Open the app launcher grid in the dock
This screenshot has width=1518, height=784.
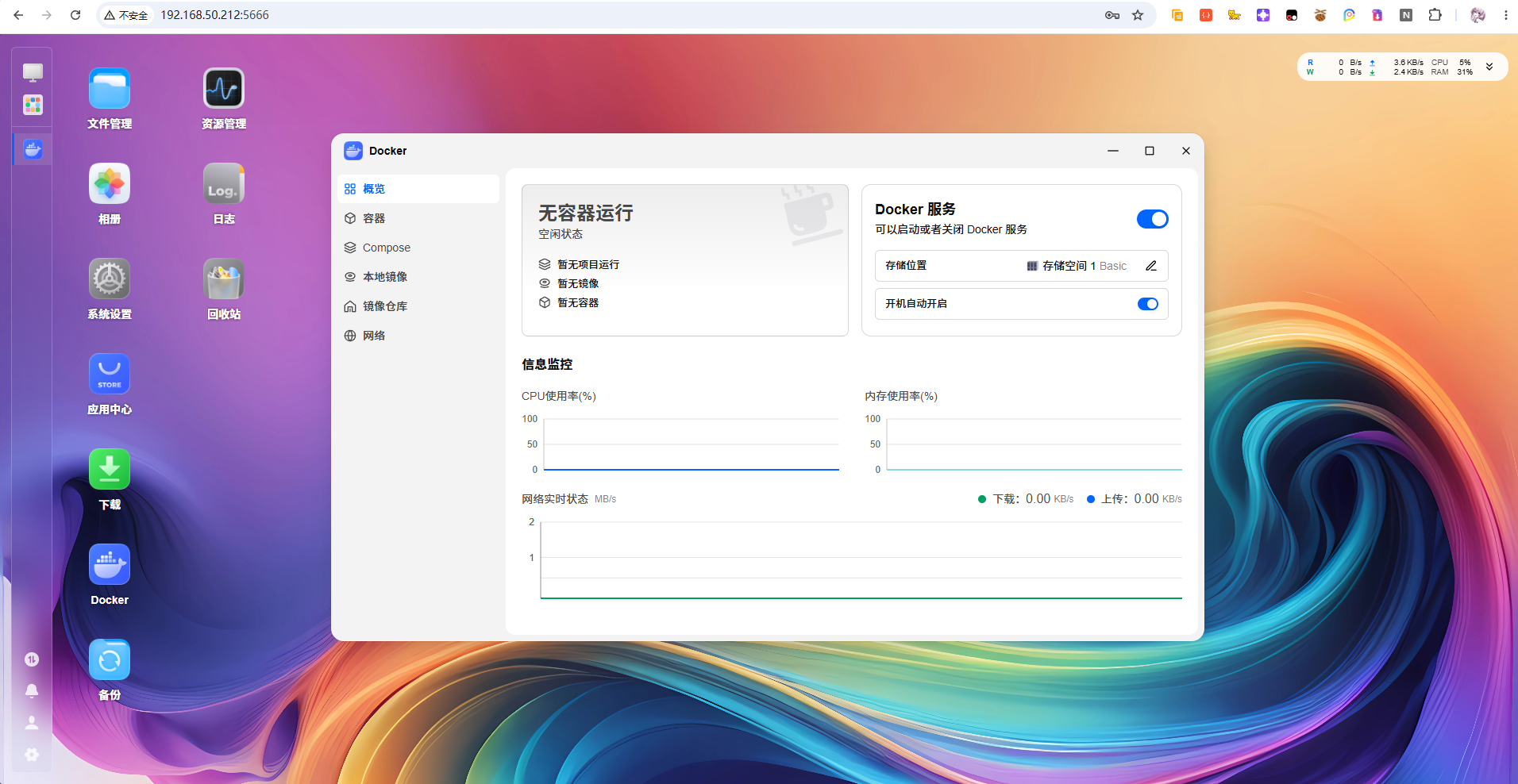33,105
